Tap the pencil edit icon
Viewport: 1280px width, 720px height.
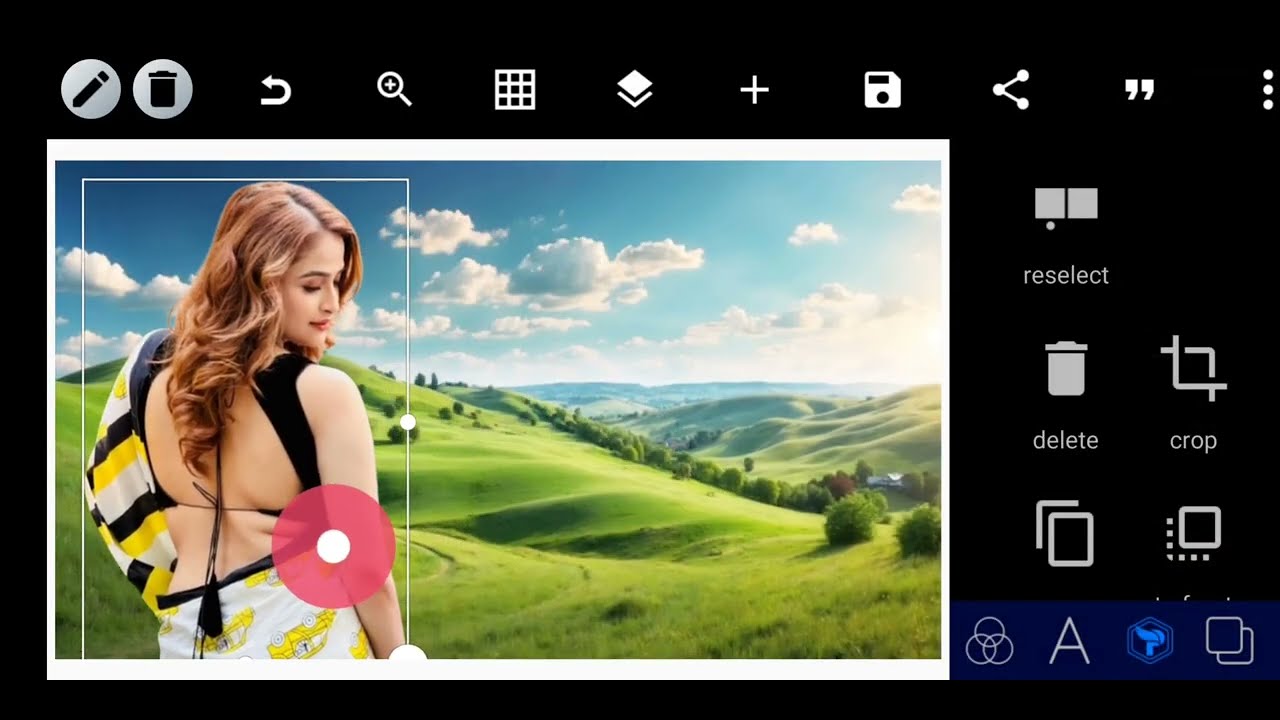point(91,90)
